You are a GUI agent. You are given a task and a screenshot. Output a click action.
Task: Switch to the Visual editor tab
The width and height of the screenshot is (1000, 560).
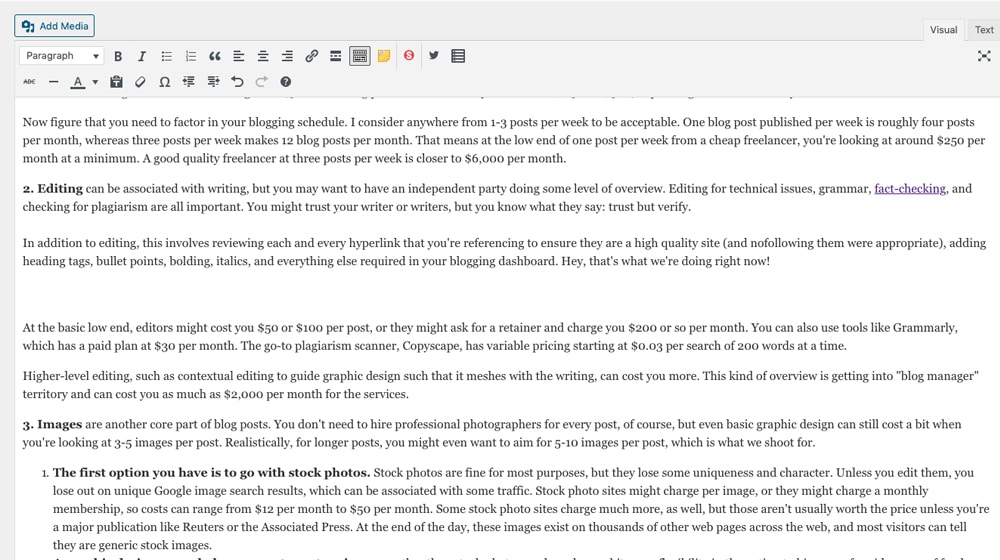[x=943, y=29]
